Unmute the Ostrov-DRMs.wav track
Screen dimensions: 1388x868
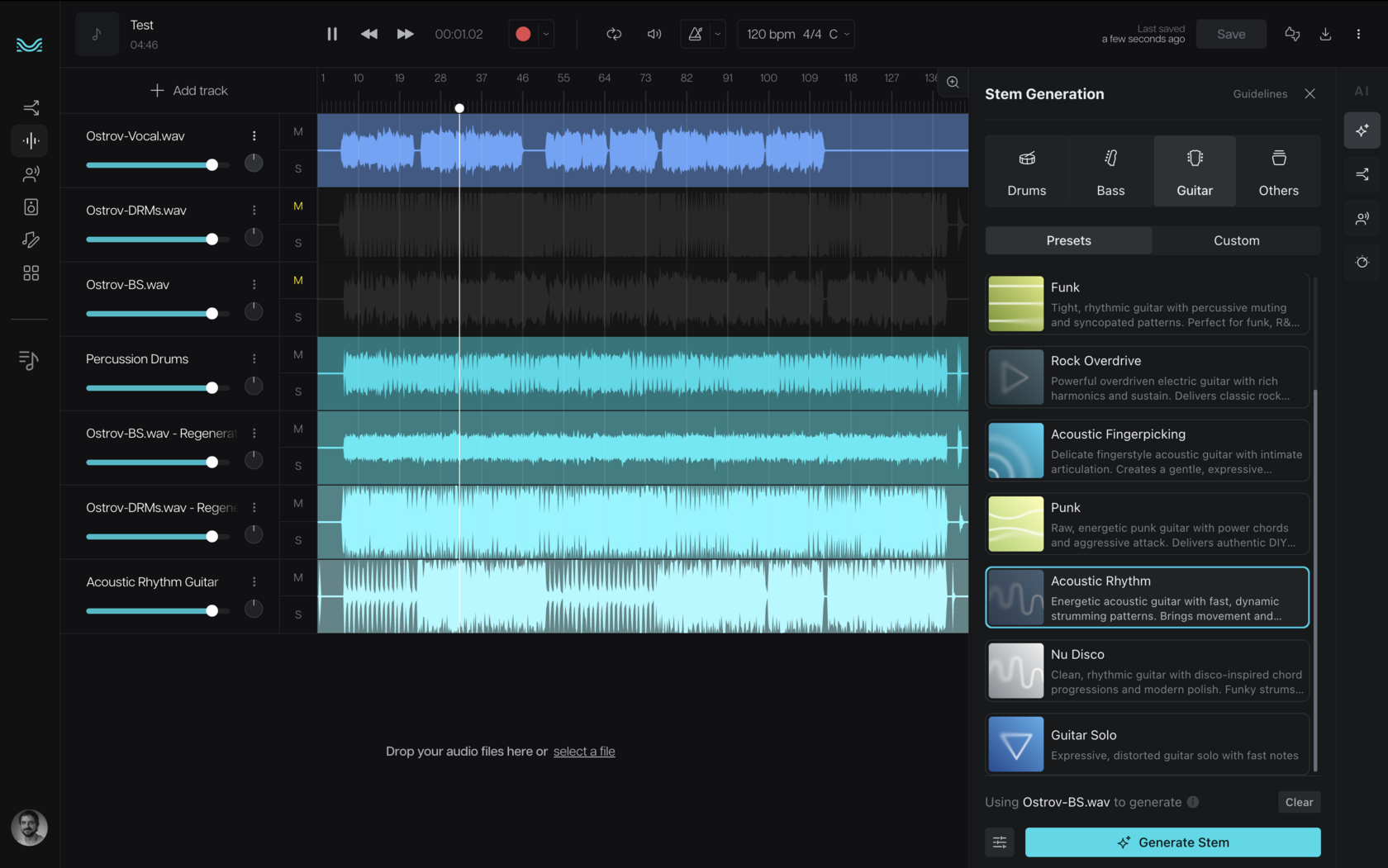[298, 206]
